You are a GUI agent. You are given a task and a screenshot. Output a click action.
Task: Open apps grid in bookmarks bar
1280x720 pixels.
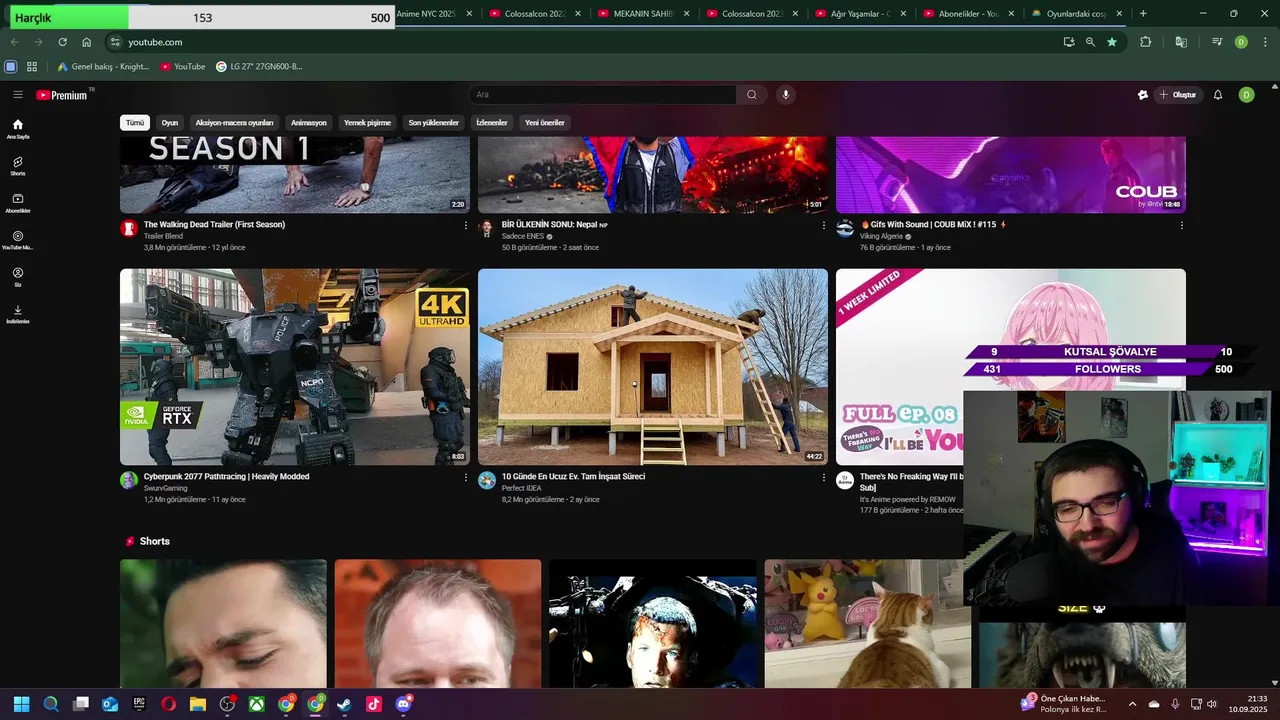[x=32, y=67]
